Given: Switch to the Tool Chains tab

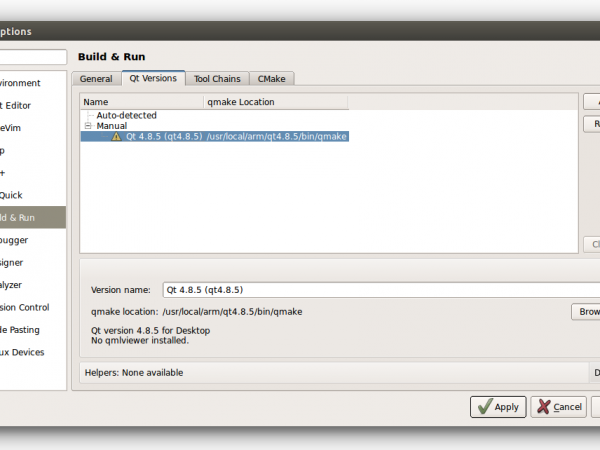Looking at the screenshot, I should [x=217, y=79].
